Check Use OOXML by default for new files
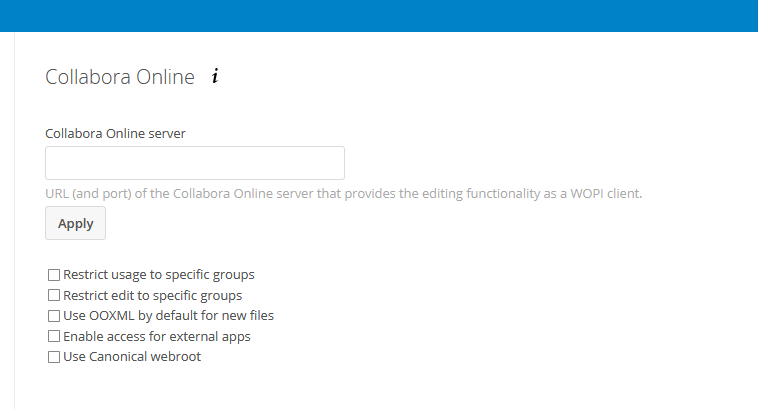 coord(54,316)
